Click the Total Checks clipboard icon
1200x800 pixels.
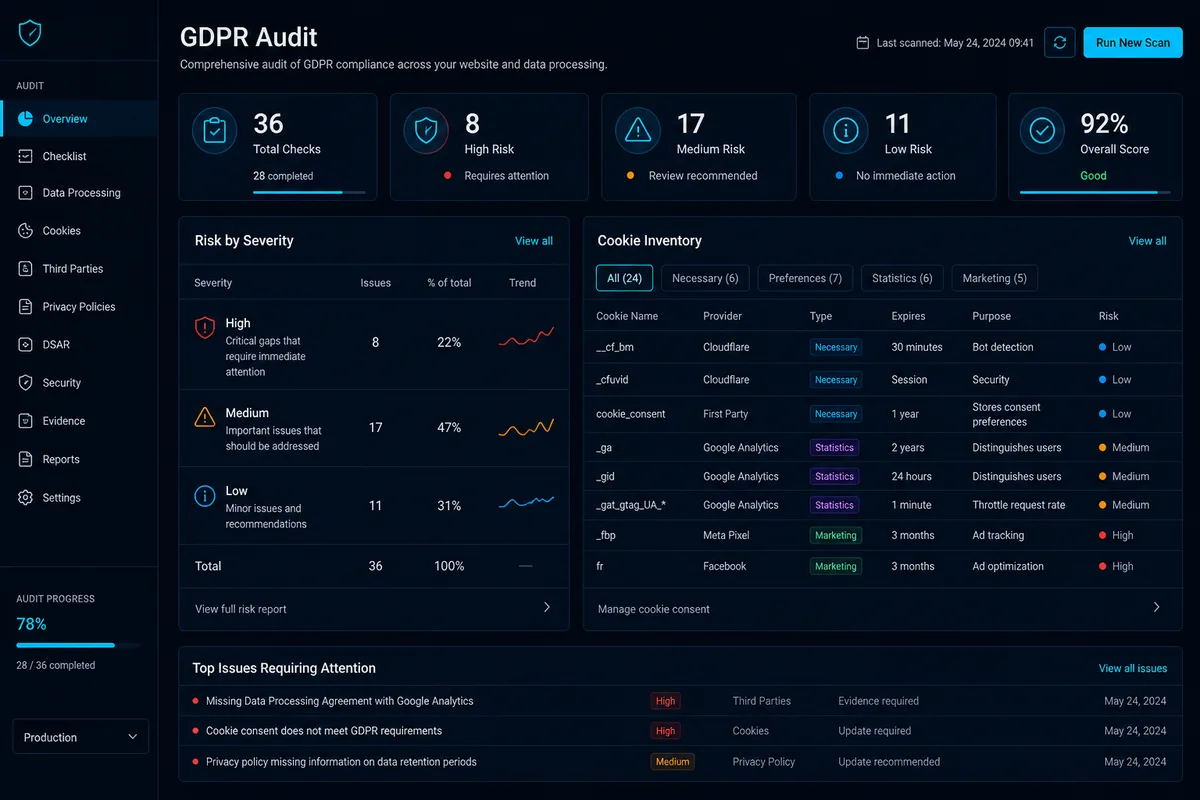[x=215, y=131]
